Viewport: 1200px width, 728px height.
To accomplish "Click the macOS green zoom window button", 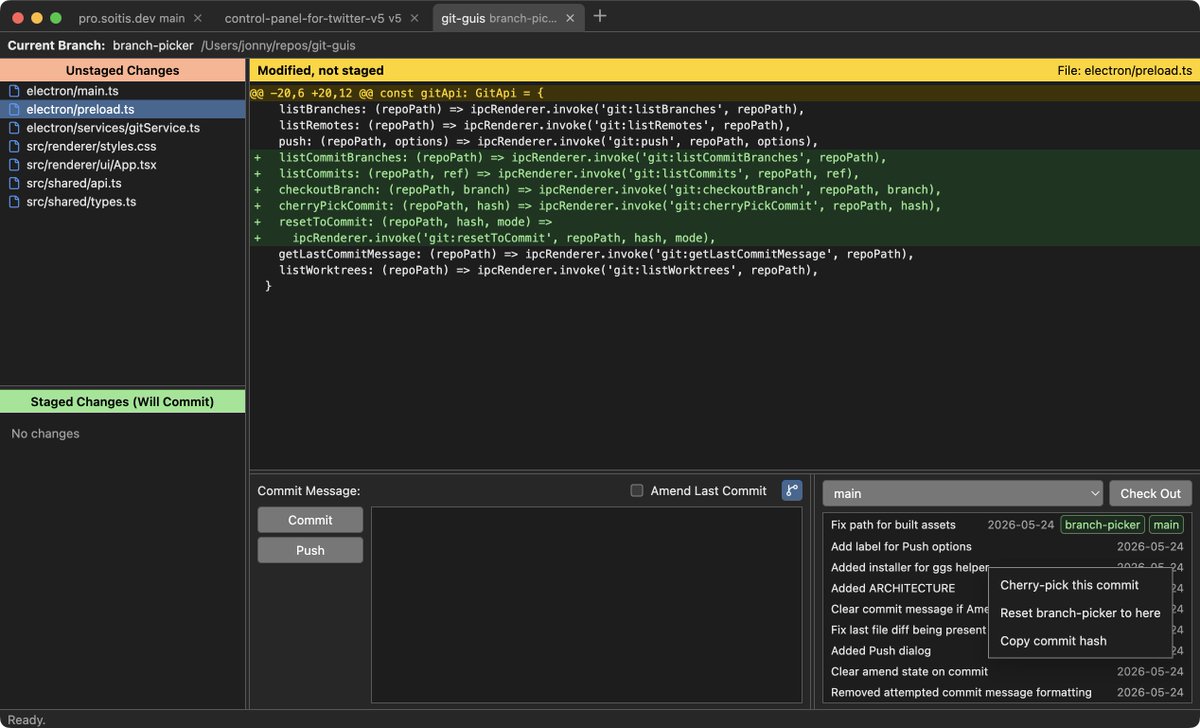I will coord(56,18).
